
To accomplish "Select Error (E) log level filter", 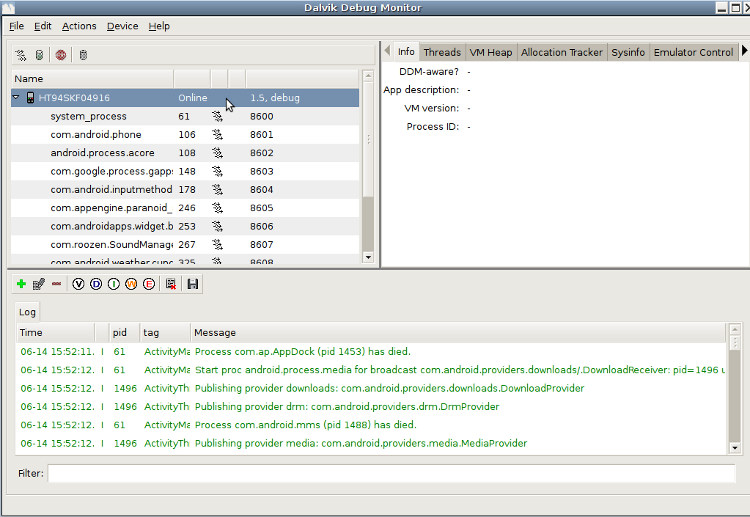I will point(149,284).
